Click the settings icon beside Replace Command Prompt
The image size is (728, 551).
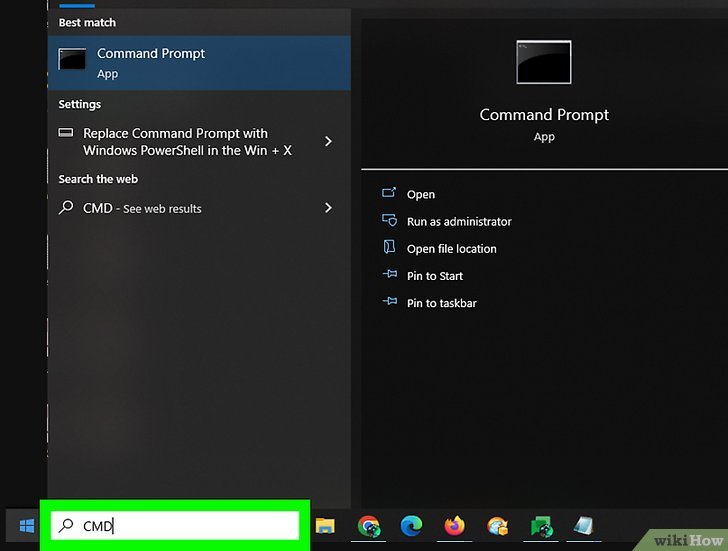(x=65, y=133)
